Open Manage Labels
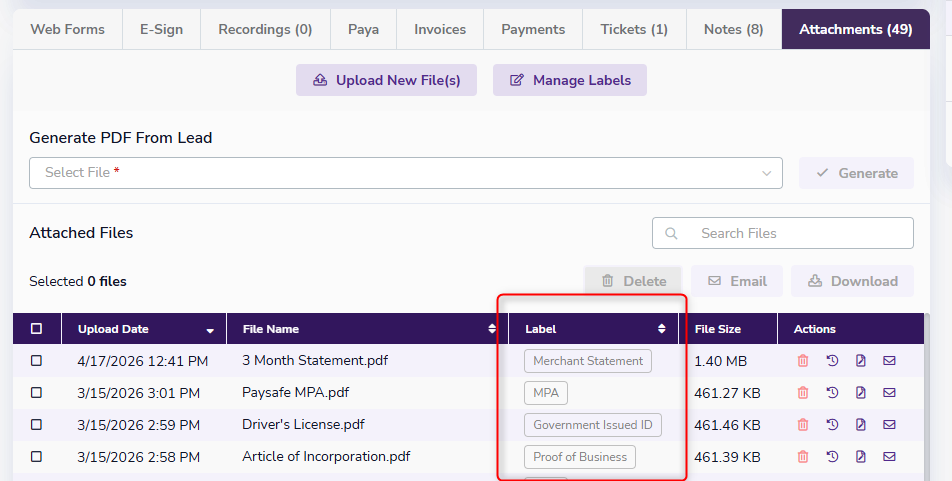 click(570, 80)
